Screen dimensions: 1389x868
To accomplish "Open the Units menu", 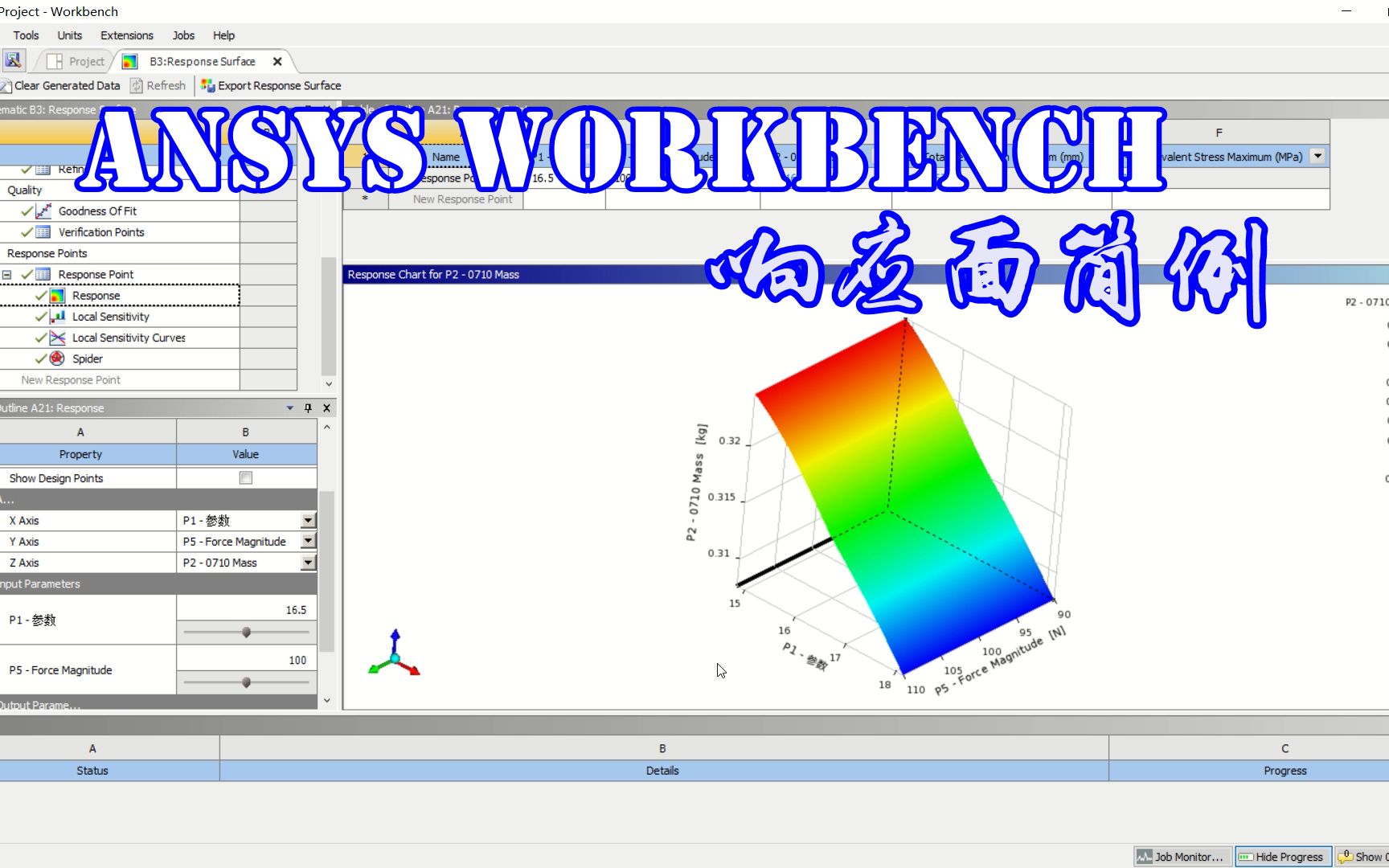I will click(70, 35).
